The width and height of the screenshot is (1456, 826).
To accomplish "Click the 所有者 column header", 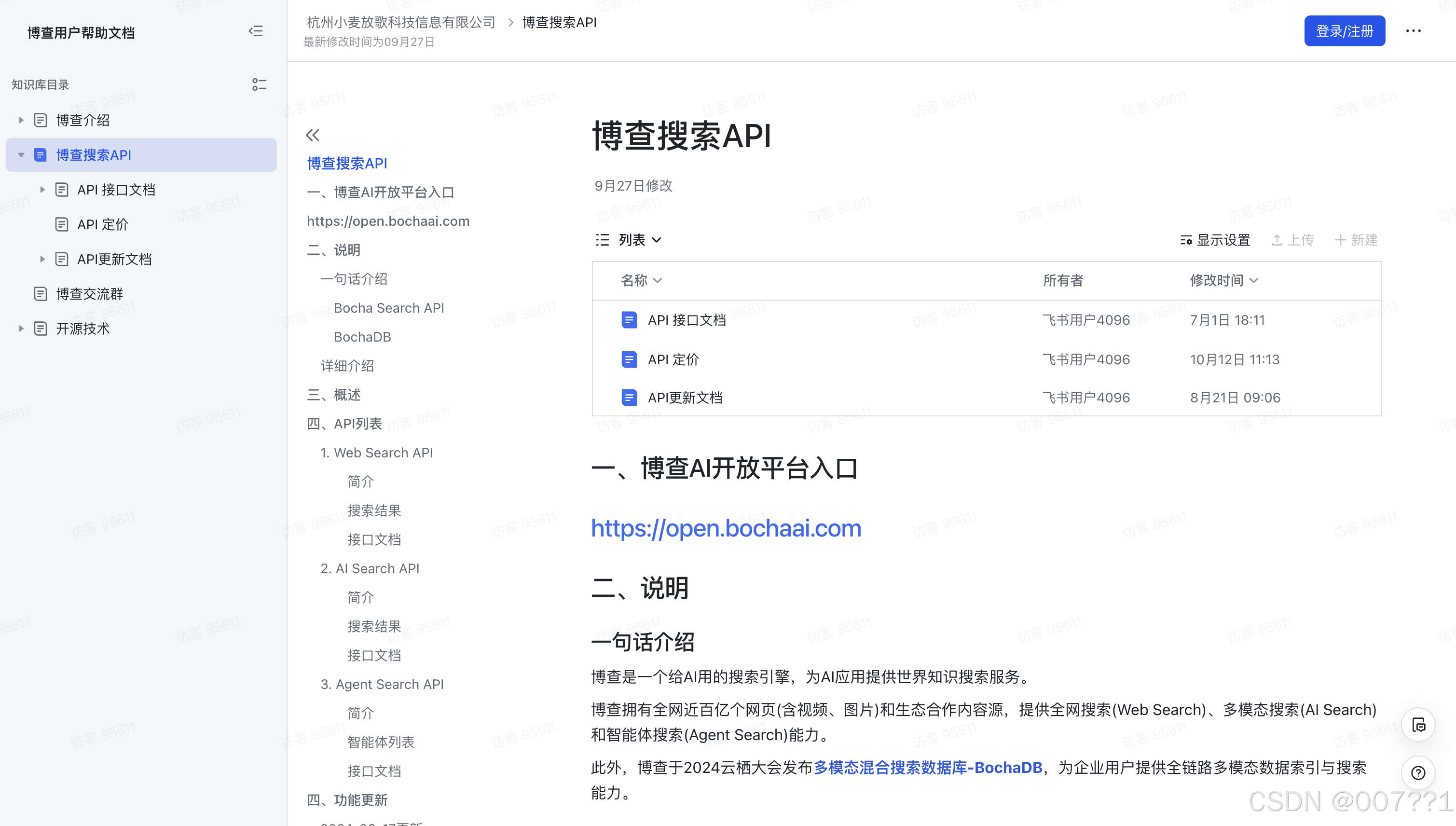I will 1063,280.
